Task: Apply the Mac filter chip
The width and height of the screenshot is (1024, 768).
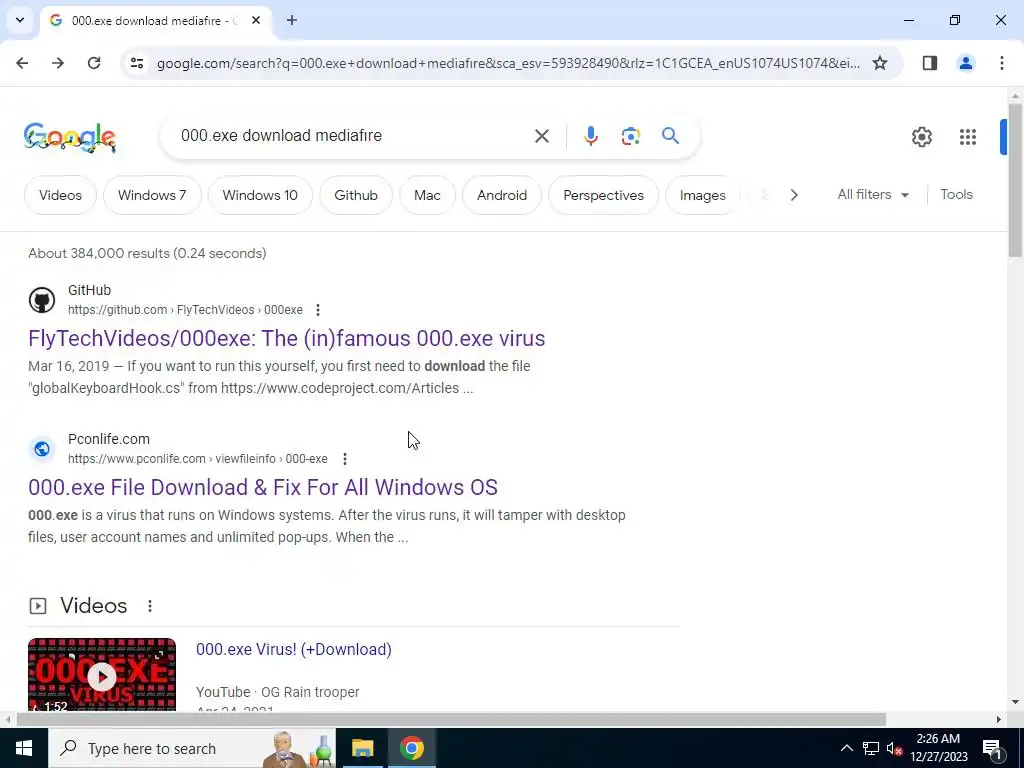Action: 427,195
